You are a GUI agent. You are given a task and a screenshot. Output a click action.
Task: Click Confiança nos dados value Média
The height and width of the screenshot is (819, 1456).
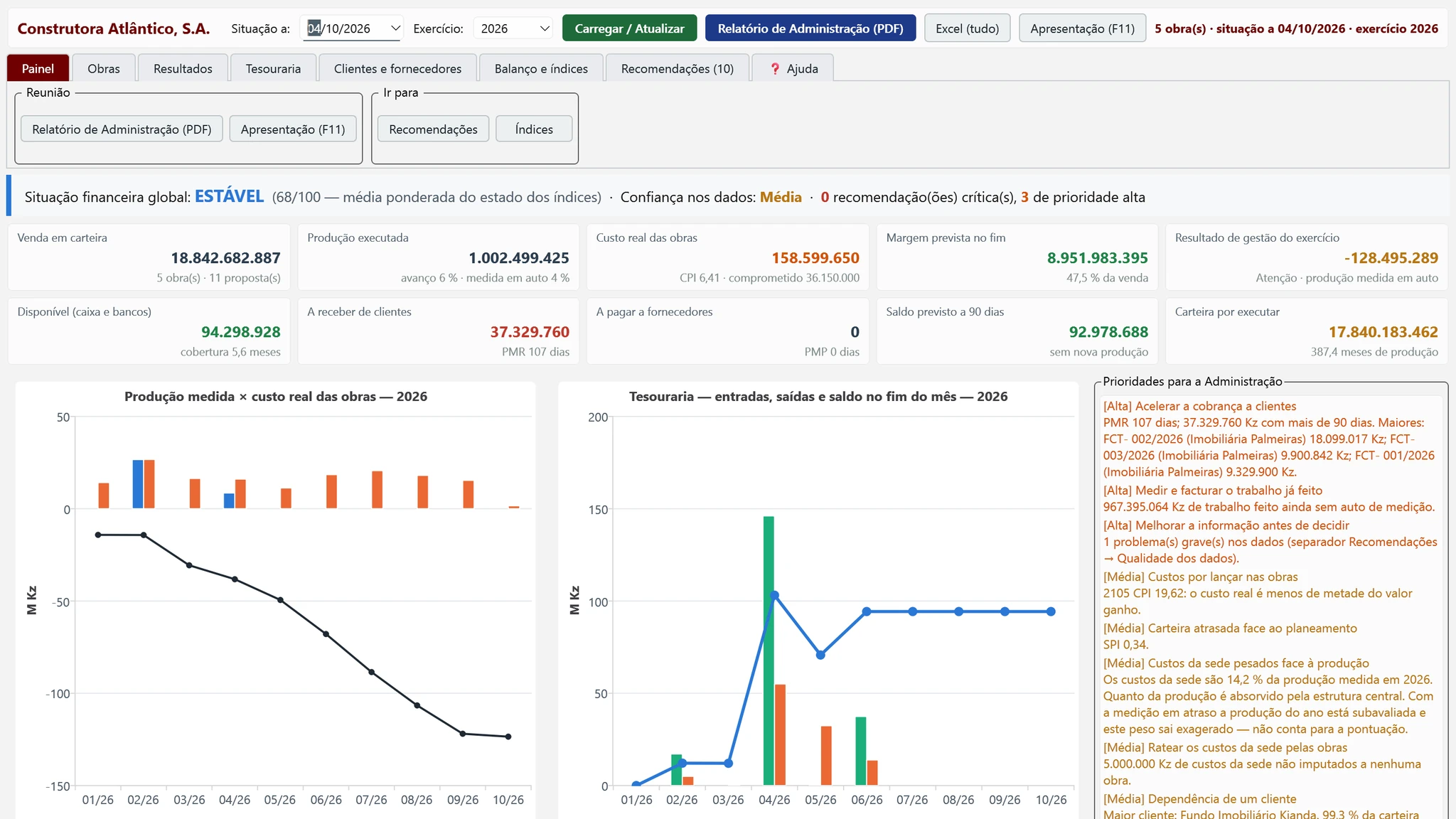781,197
